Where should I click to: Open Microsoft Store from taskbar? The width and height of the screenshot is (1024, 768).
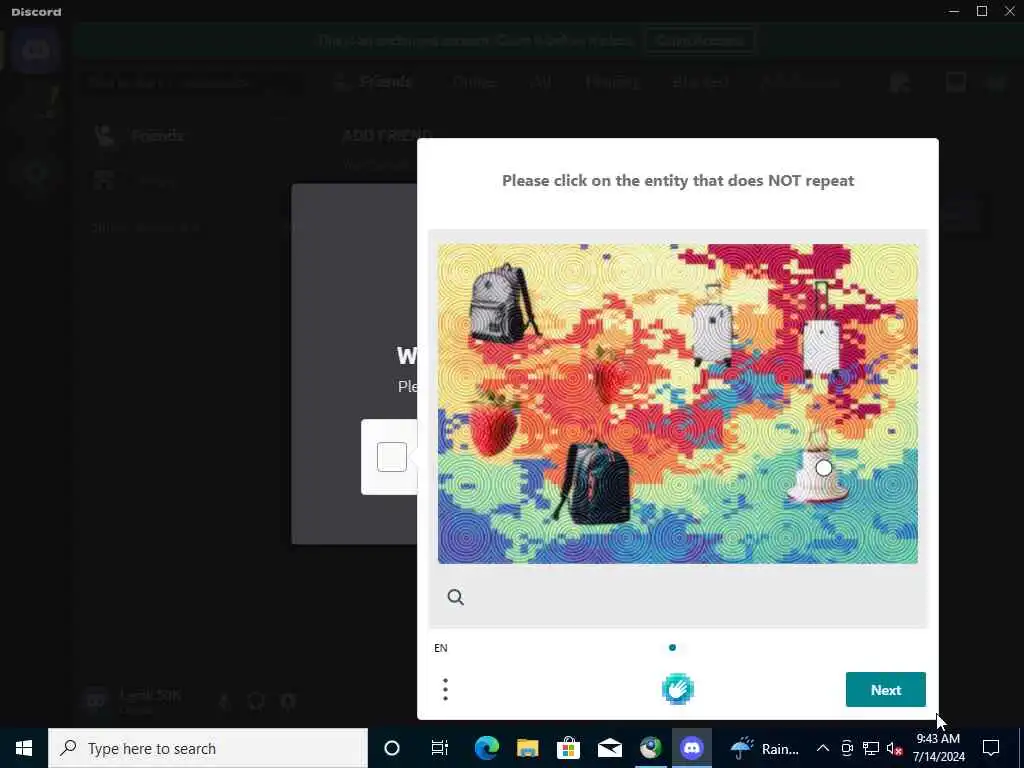pos(569,748)
